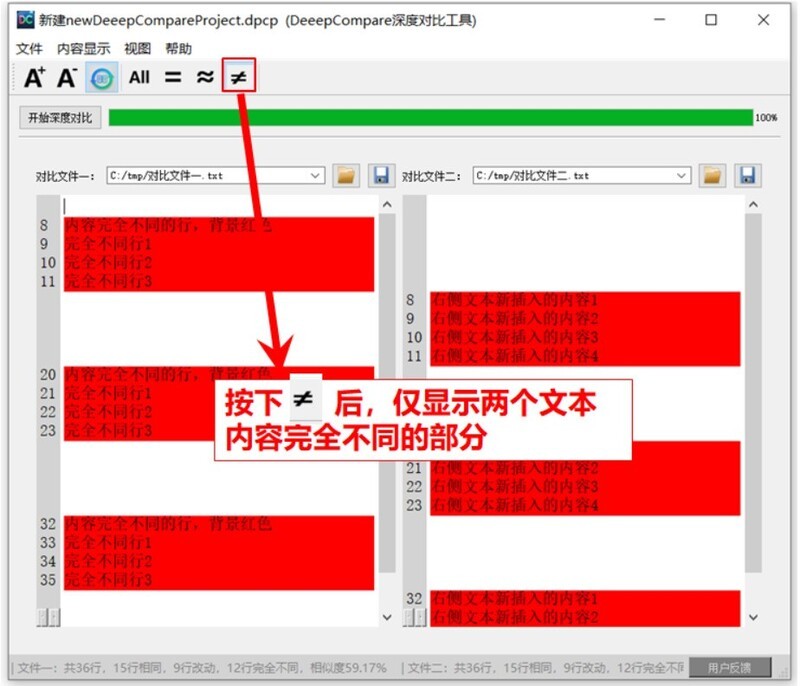Screen dimensions: 800x686
Task: Expand the 对比文件一 path dropdown
Action: point(315,176)
